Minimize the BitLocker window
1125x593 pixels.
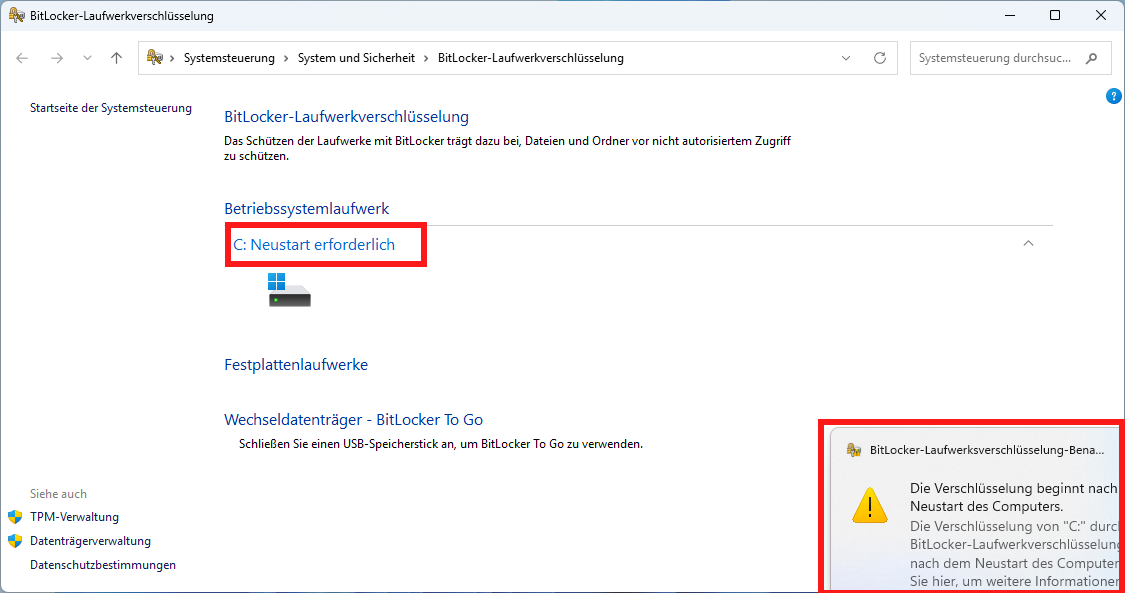[1009, 15]
